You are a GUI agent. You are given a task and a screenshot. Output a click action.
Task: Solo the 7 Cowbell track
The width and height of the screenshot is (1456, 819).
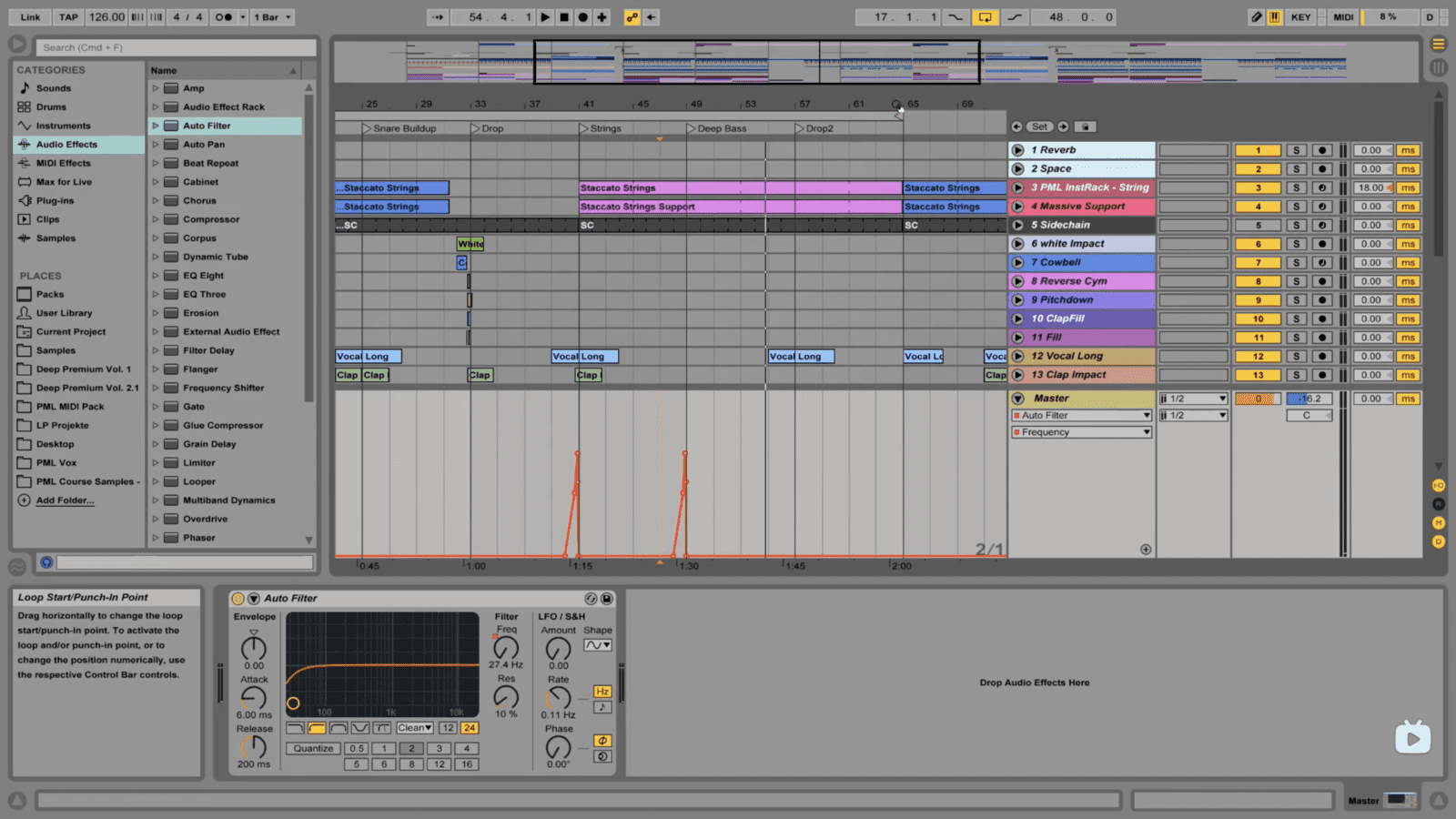(1296, 263)
